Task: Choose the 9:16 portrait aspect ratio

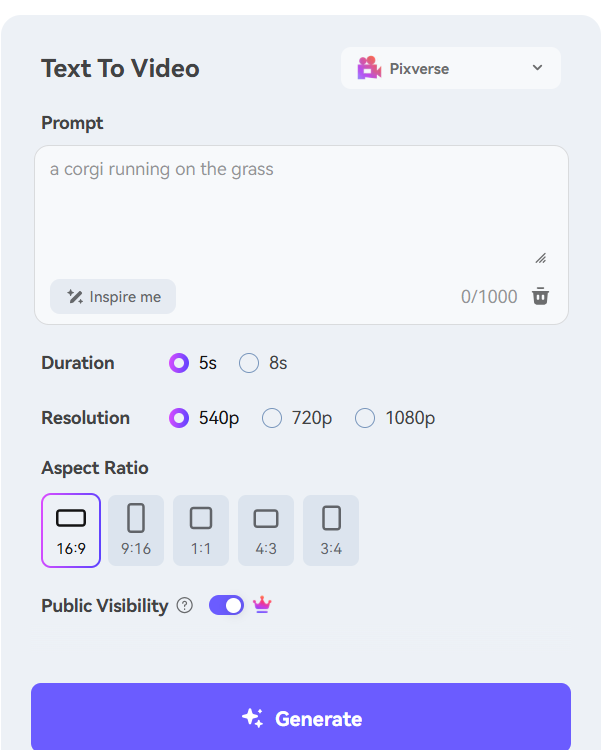Action: pos(136,530)
